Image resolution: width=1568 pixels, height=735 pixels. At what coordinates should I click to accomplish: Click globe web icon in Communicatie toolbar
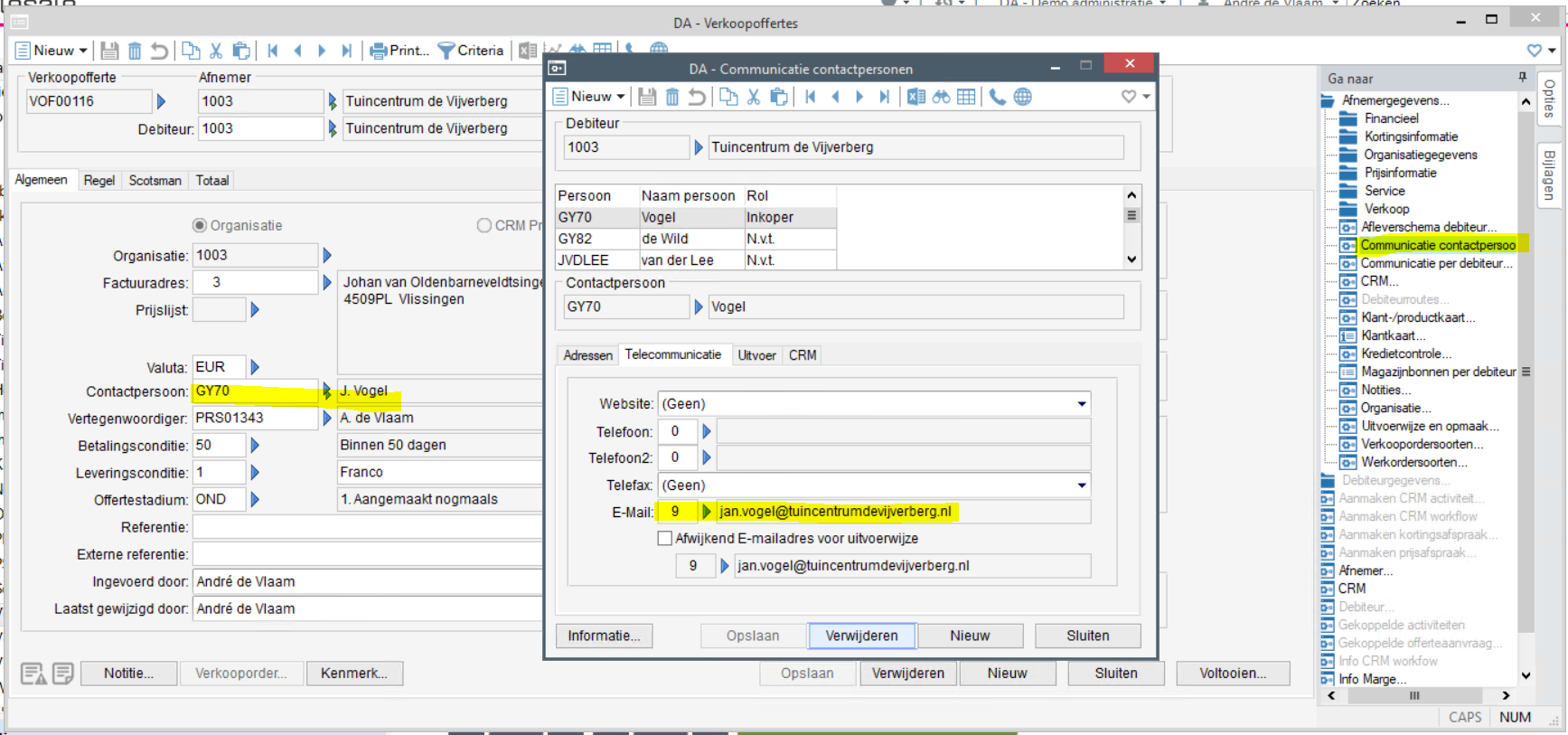(1022, 97)
